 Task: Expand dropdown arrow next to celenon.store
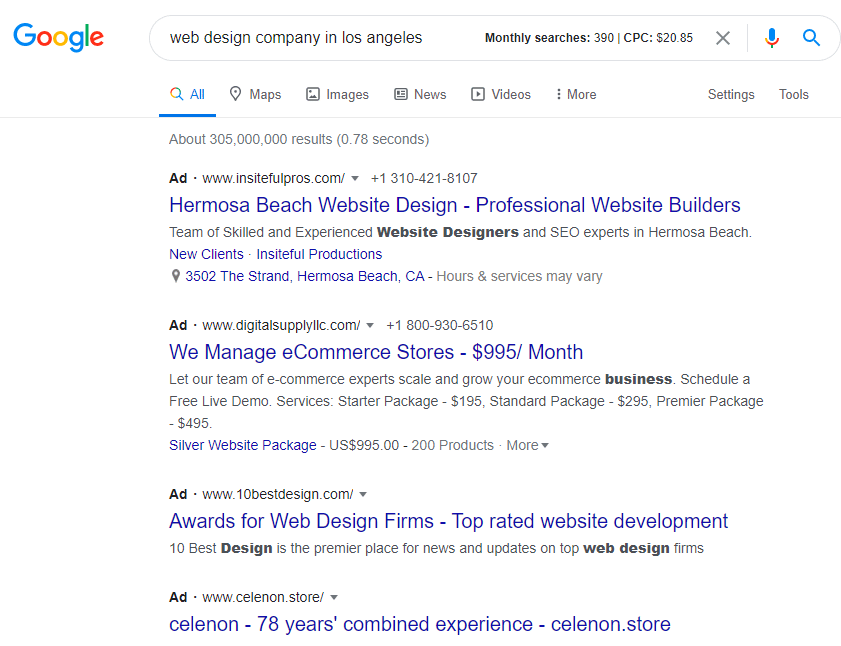point(334,597)
